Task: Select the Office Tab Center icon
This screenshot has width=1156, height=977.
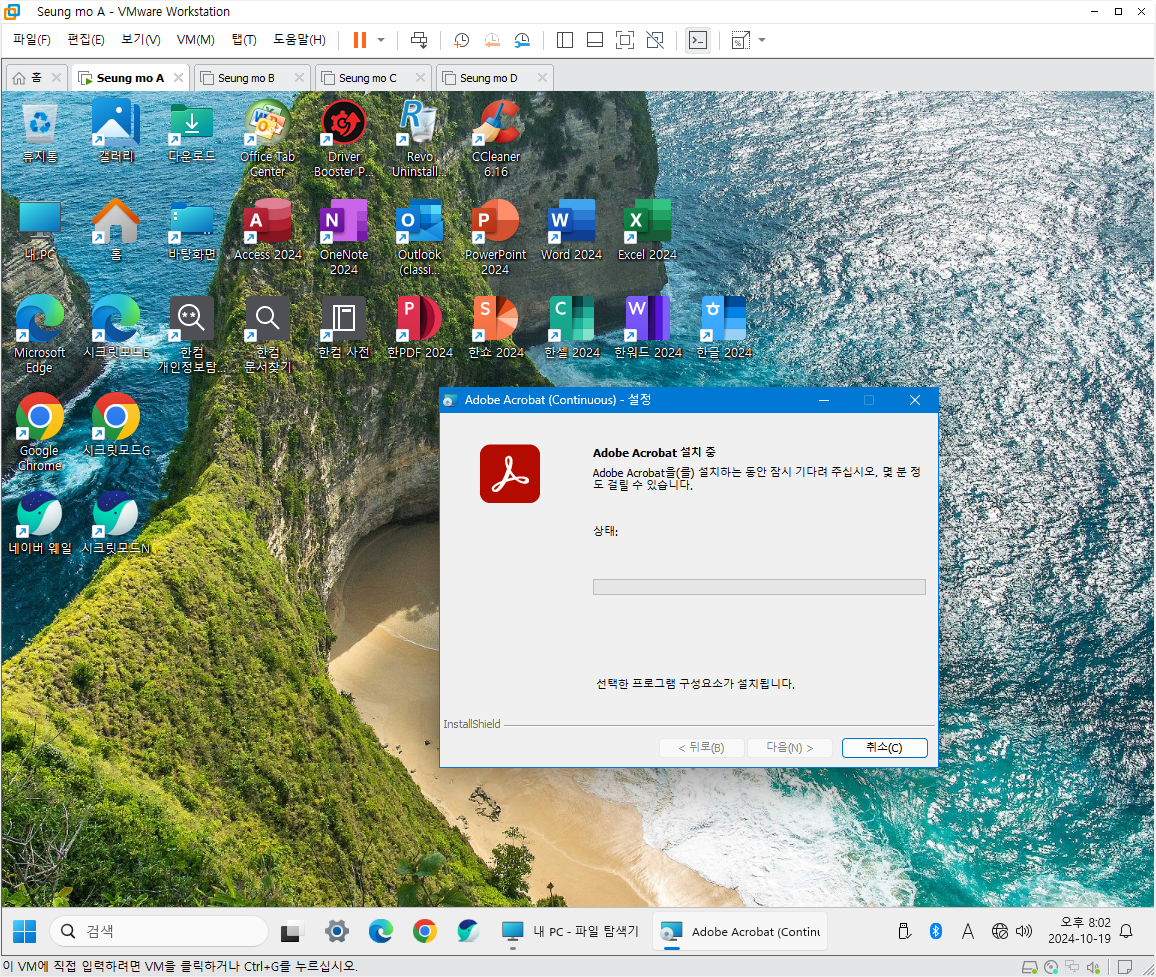Action: click(x=267, y=139)
